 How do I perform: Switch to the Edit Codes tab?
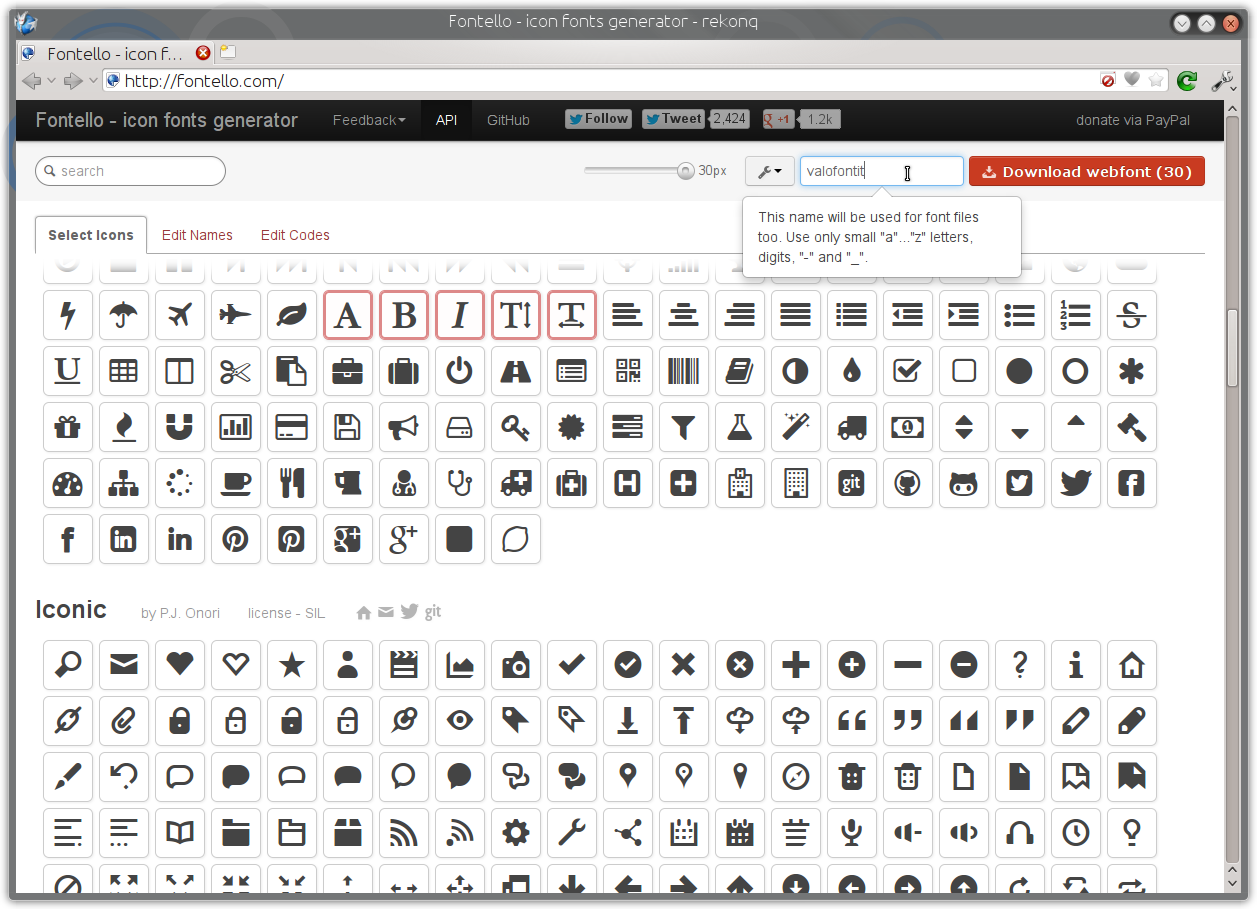click(295, 235)
